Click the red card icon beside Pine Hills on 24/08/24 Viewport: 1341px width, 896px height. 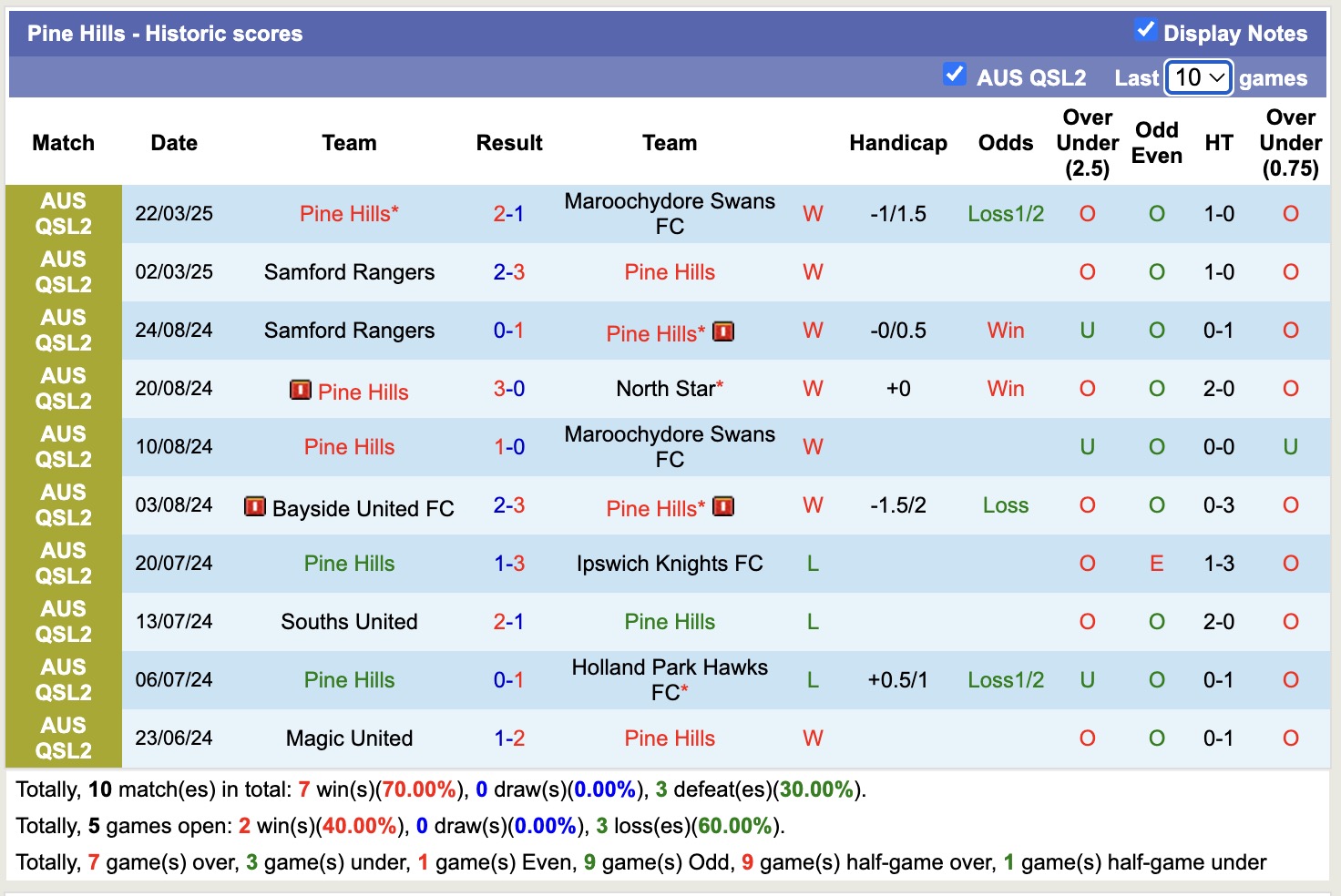[722, 332]
